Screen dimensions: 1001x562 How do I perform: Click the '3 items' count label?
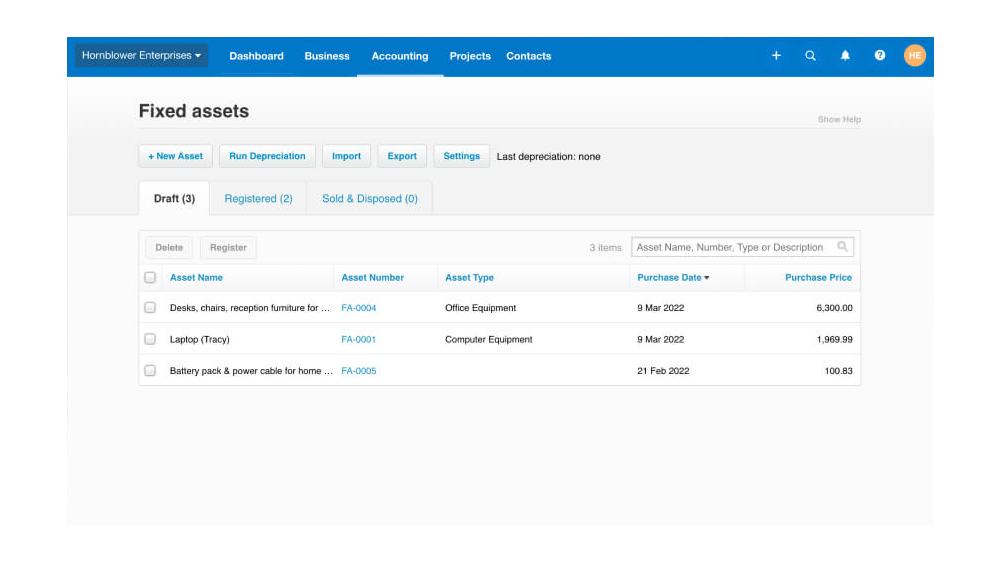click(605, 247)
